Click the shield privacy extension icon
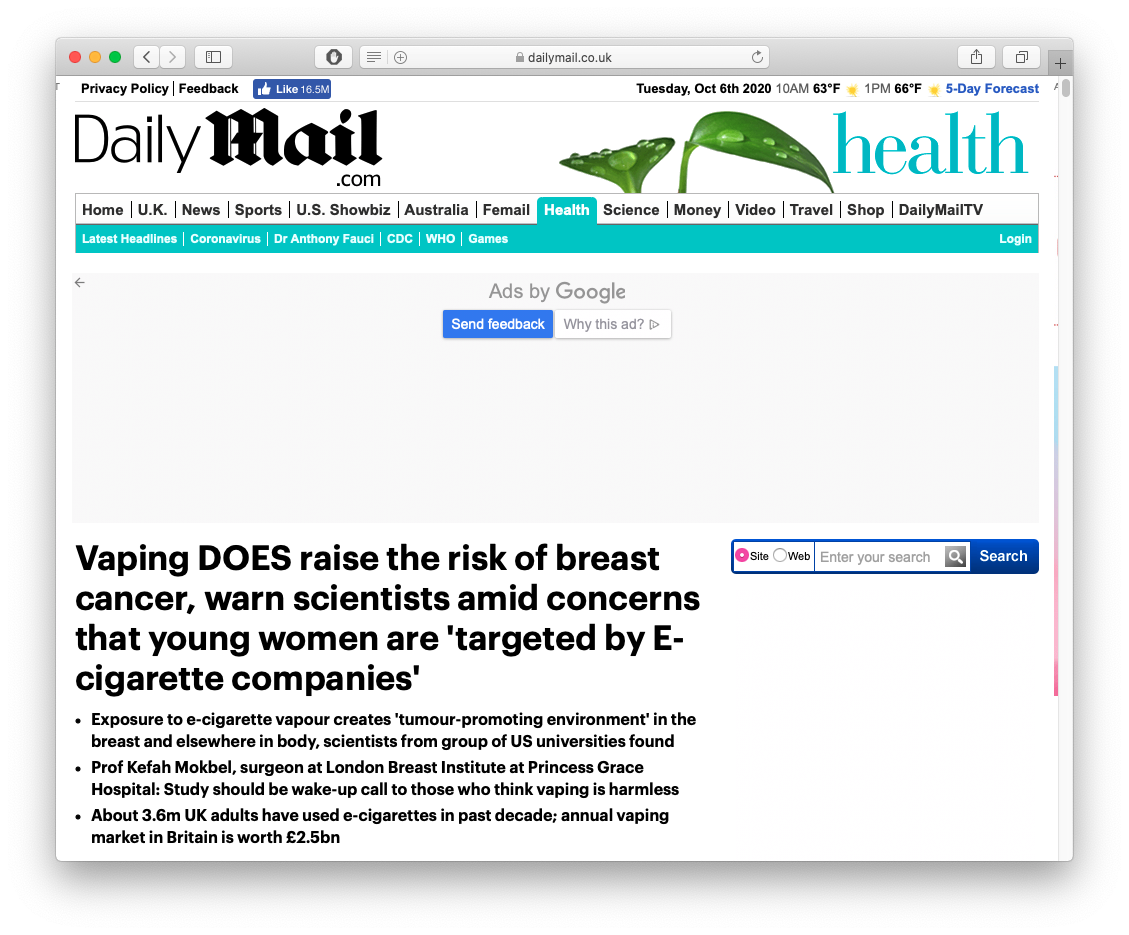This screenshot has height=935, width=1129. 333,57
